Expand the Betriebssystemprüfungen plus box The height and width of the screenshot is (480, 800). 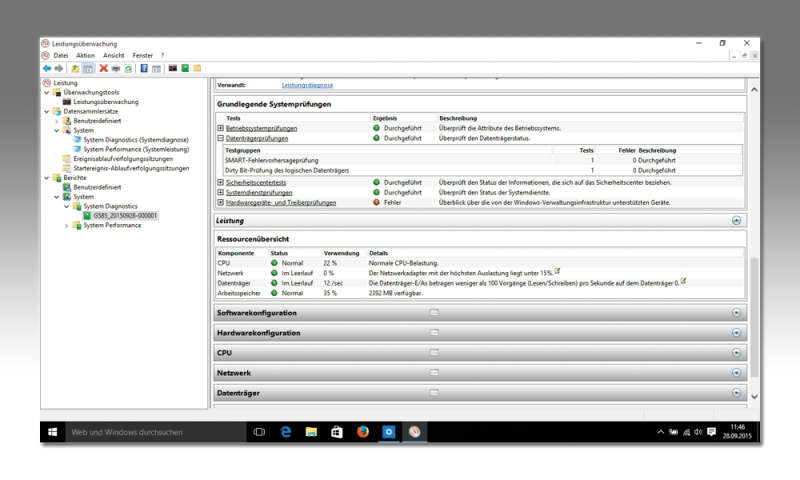pyautogui.click(x=220, y=128)
